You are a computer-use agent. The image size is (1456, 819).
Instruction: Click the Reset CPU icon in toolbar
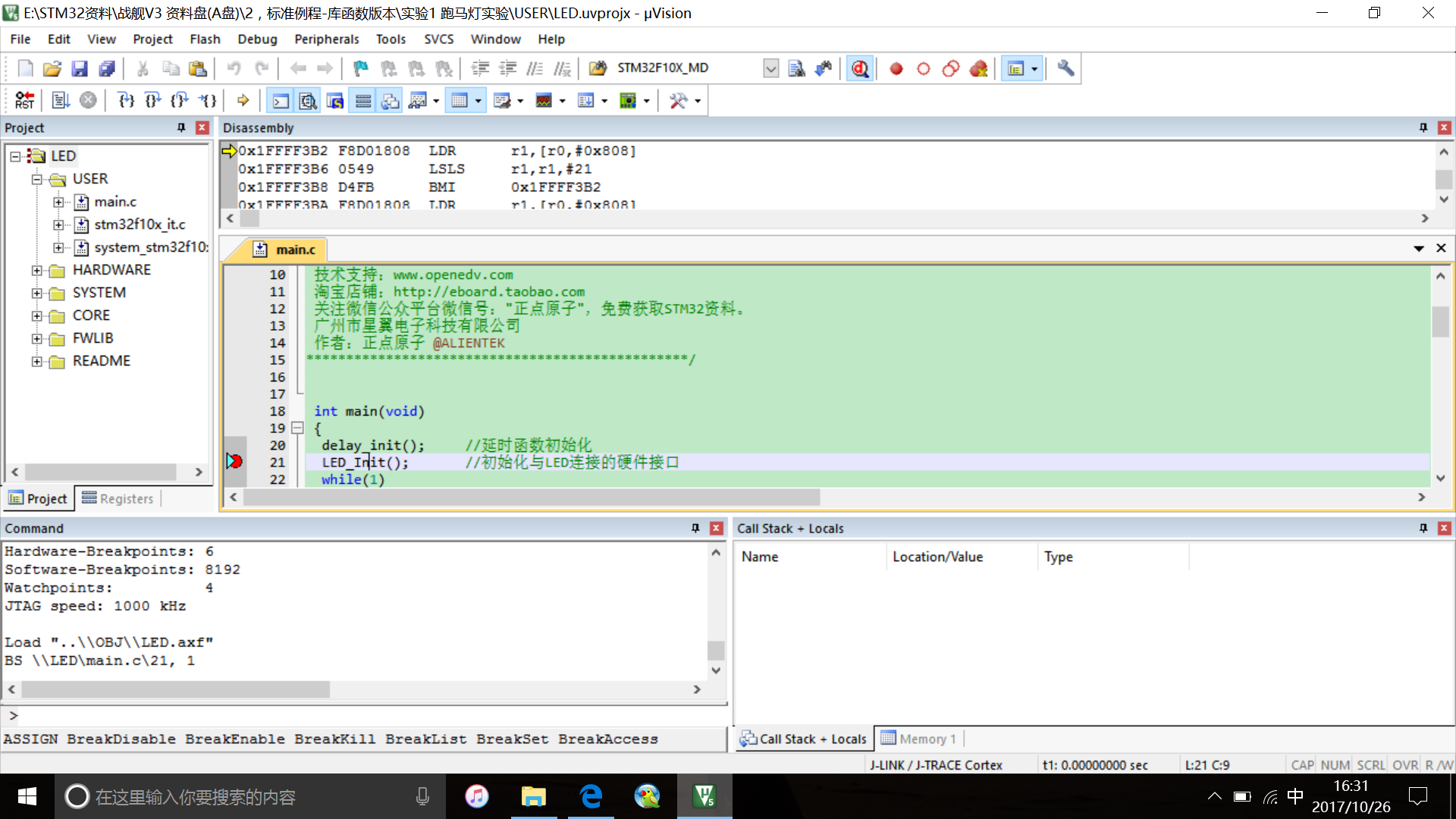click(x=23, y=99)
